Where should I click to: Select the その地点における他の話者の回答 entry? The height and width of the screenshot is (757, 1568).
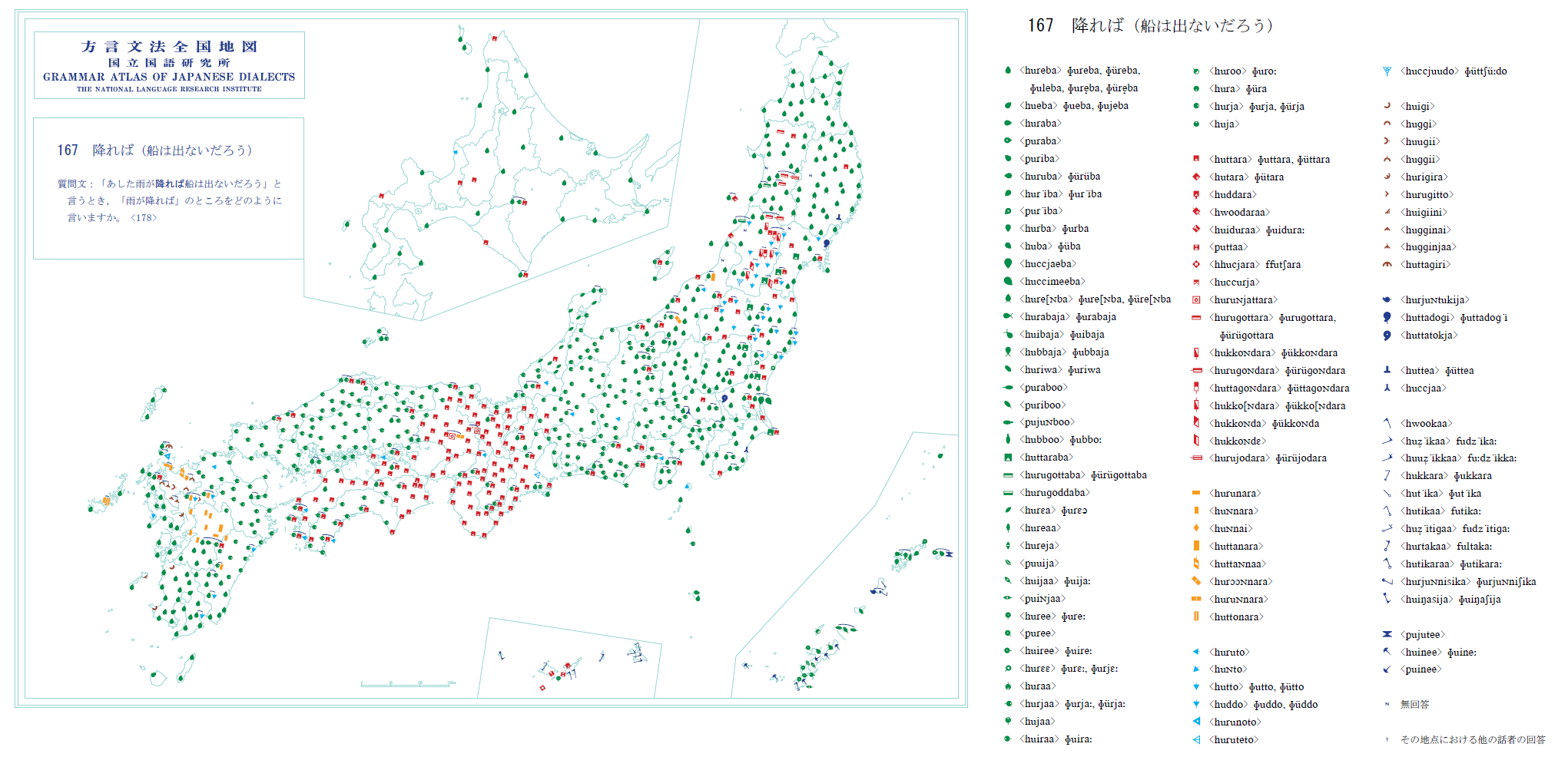coord(1472,739)
